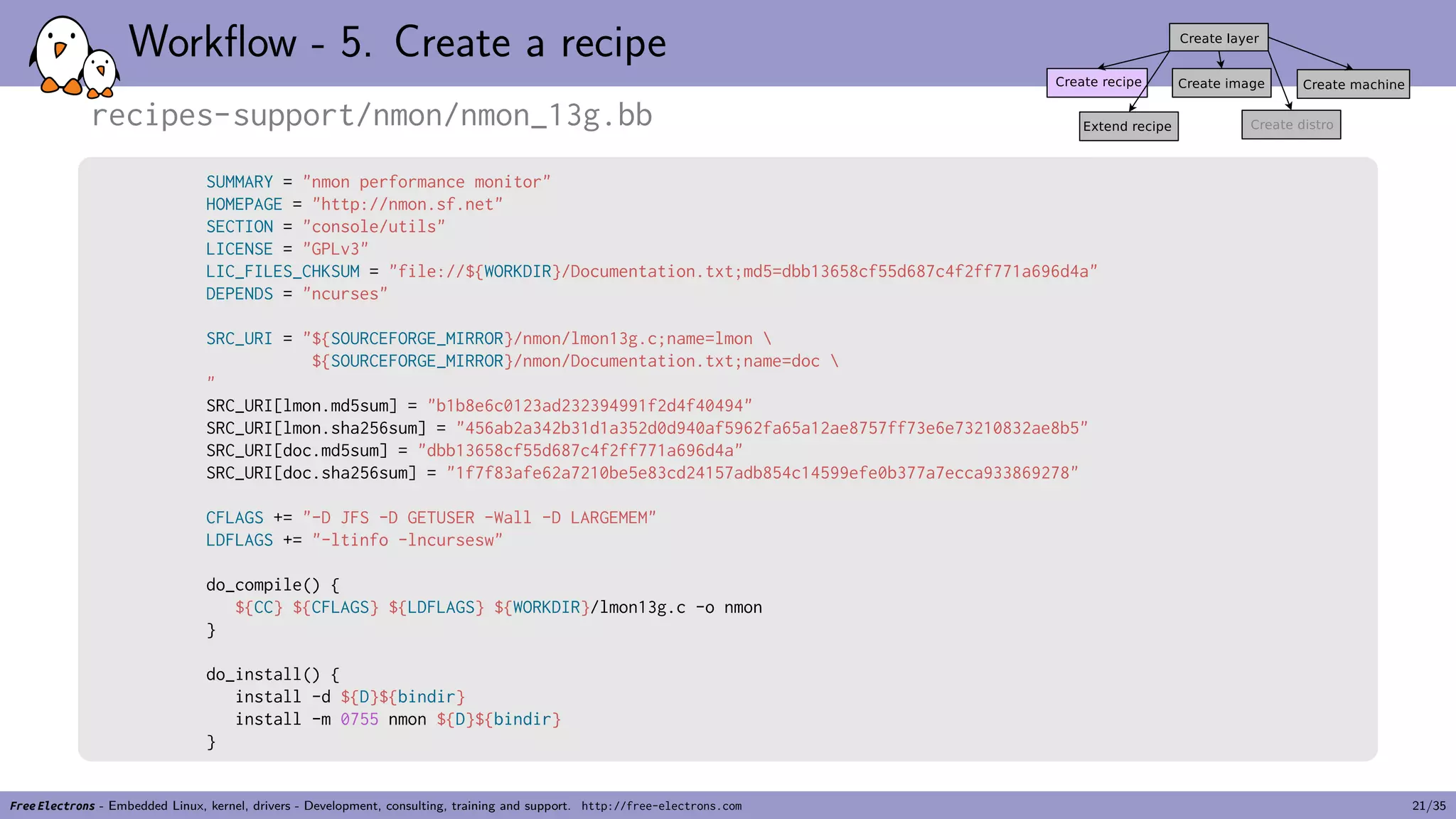Click the install -m 0755 nmon line
The height and width of the screenshot is (819, 1456).
pyautogui.click(x=398, y=719)
